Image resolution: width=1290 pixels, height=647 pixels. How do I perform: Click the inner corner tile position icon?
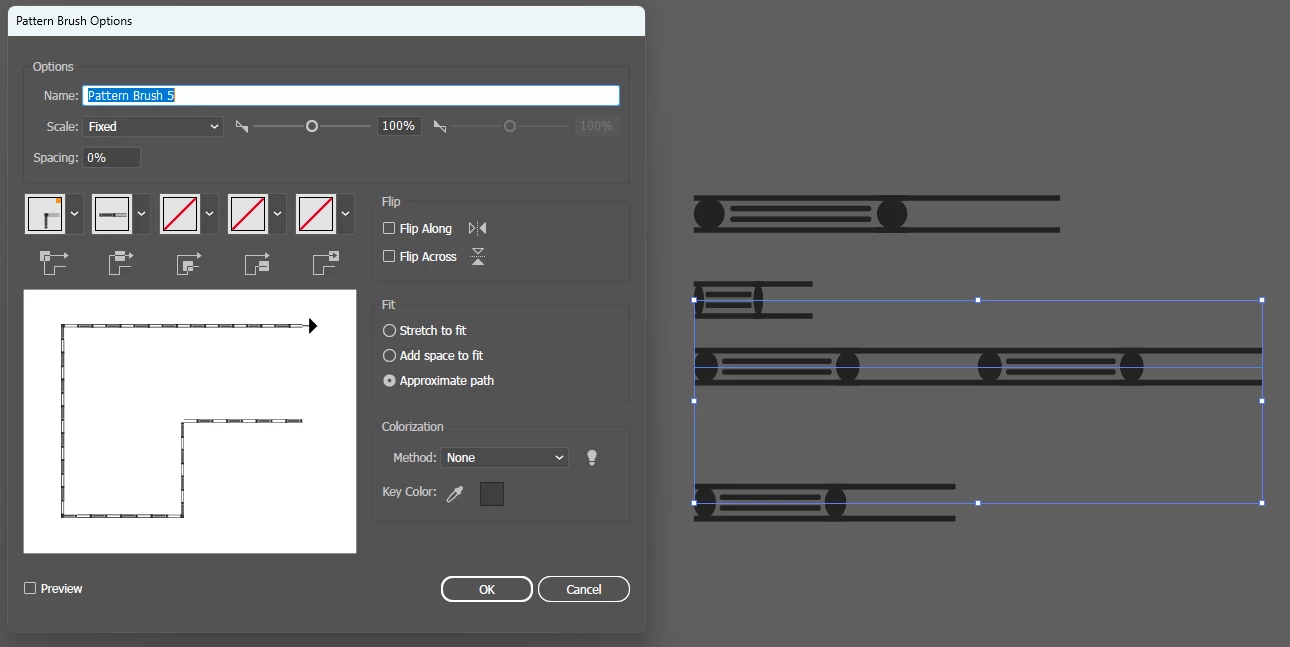coord(189,262)
